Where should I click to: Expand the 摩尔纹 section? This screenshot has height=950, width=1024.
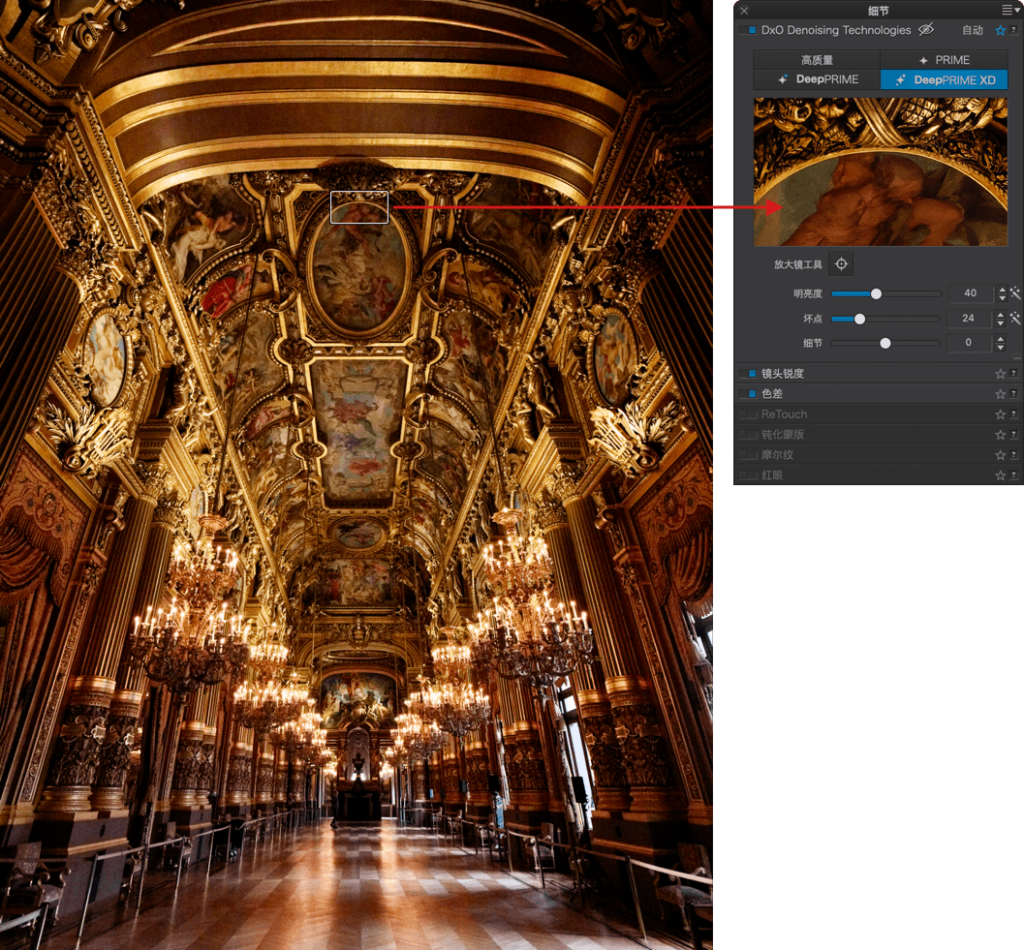point(777,455)
